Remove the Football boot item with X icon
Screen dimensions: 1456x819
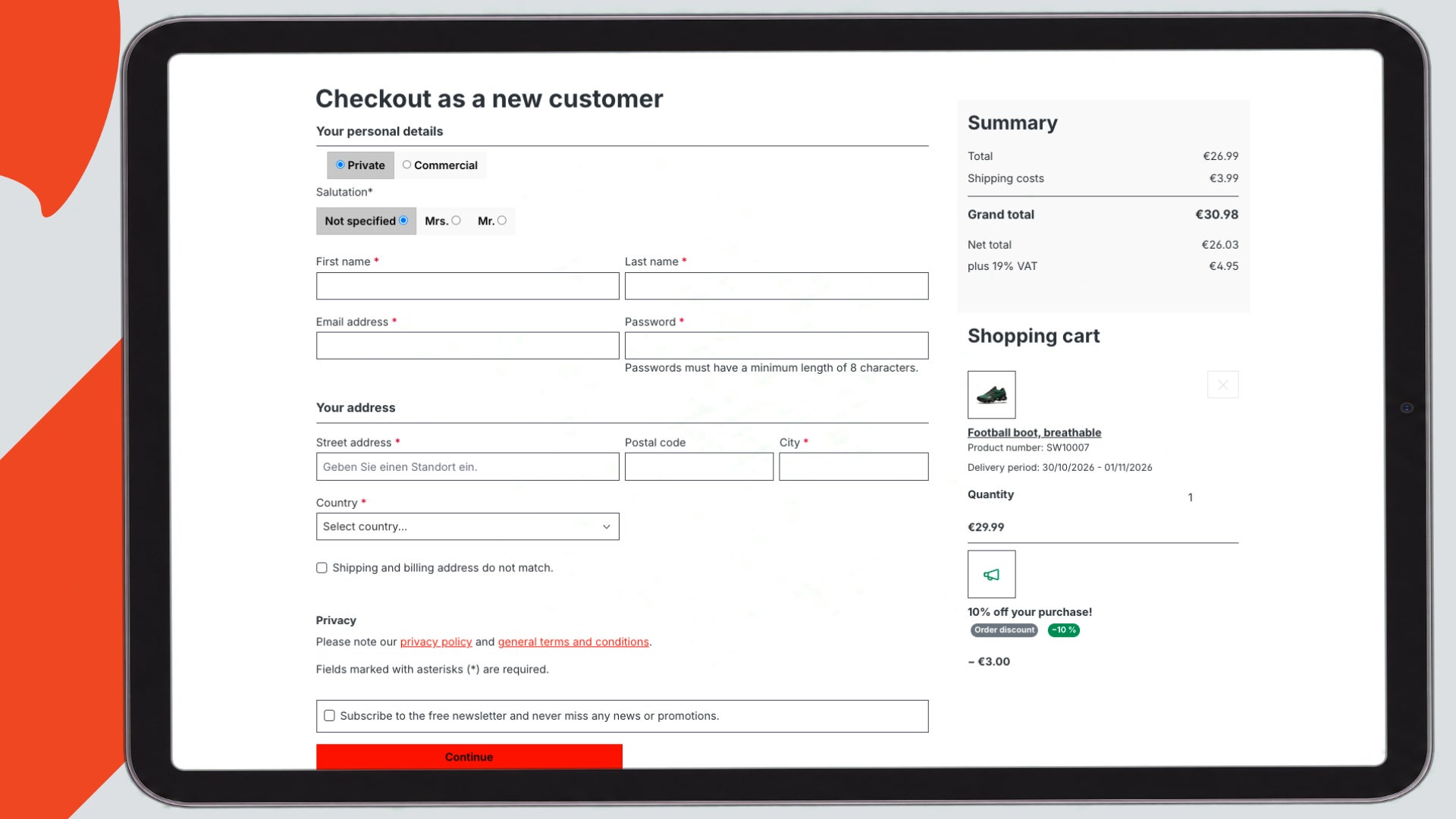click(1222, 385)
